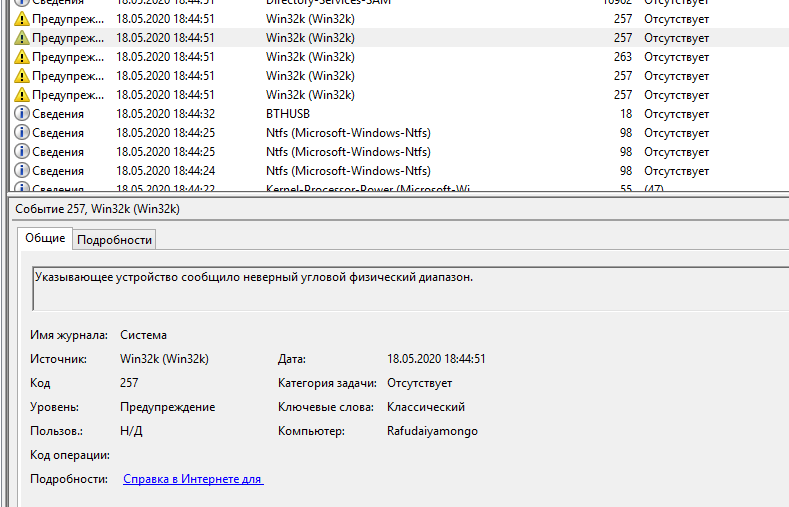Click event code 263 in the list
The height and width of the screenshot is (507, 789).
click(x=622, y=57)
